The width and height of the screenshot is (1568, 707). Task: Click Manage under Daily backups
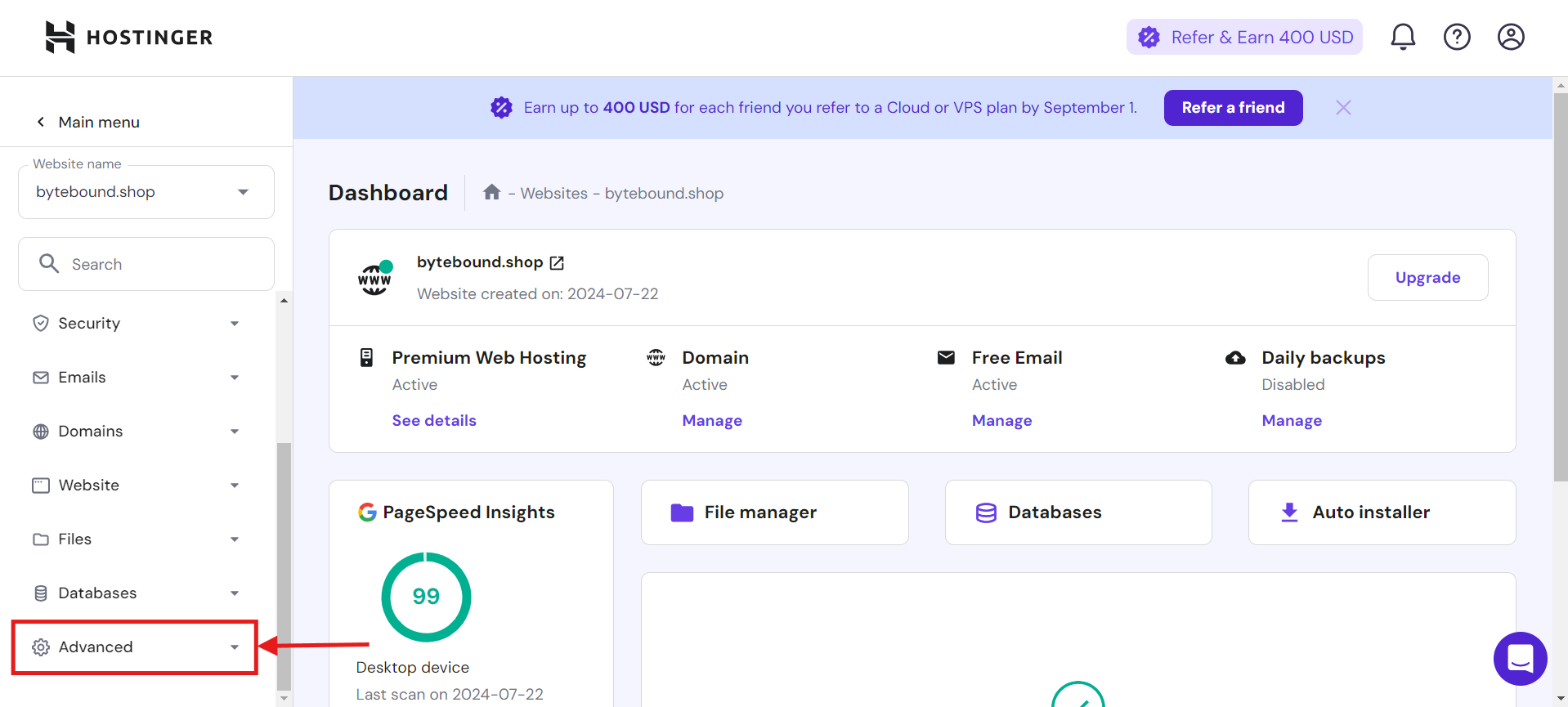tap(1292, 420)
